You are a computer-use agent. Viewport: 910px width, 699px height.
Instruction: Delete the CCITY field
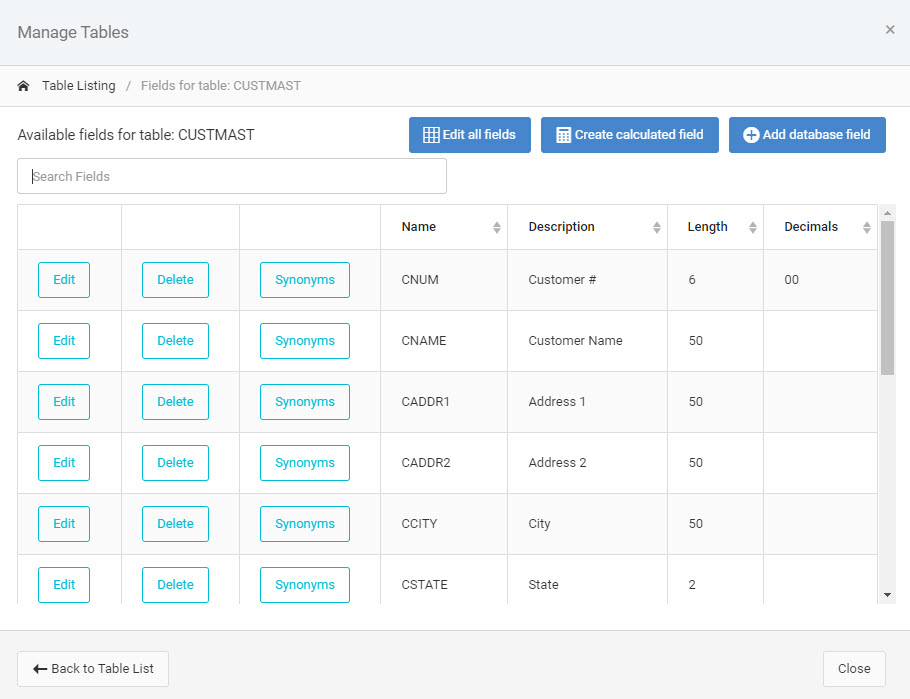pyautogui.click(x=175, y=524)
